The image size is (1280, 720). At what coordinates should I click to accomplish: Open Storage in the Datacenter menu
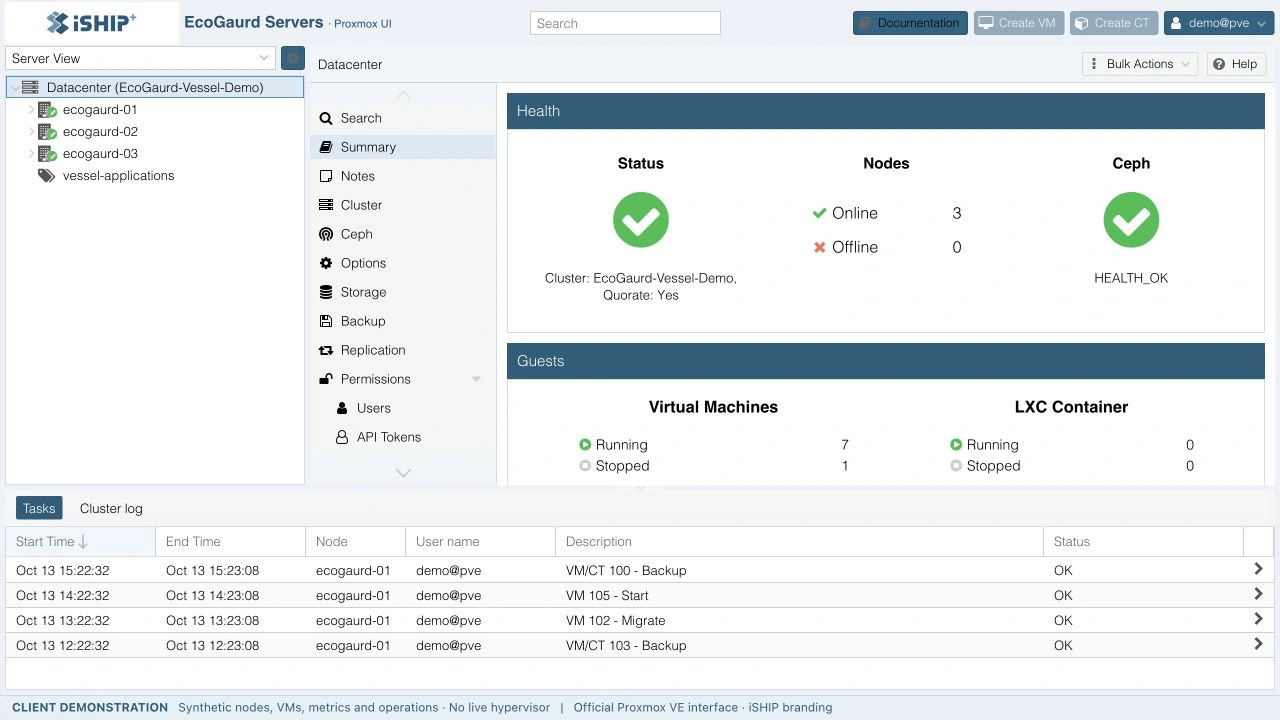(x=403, y=292)
